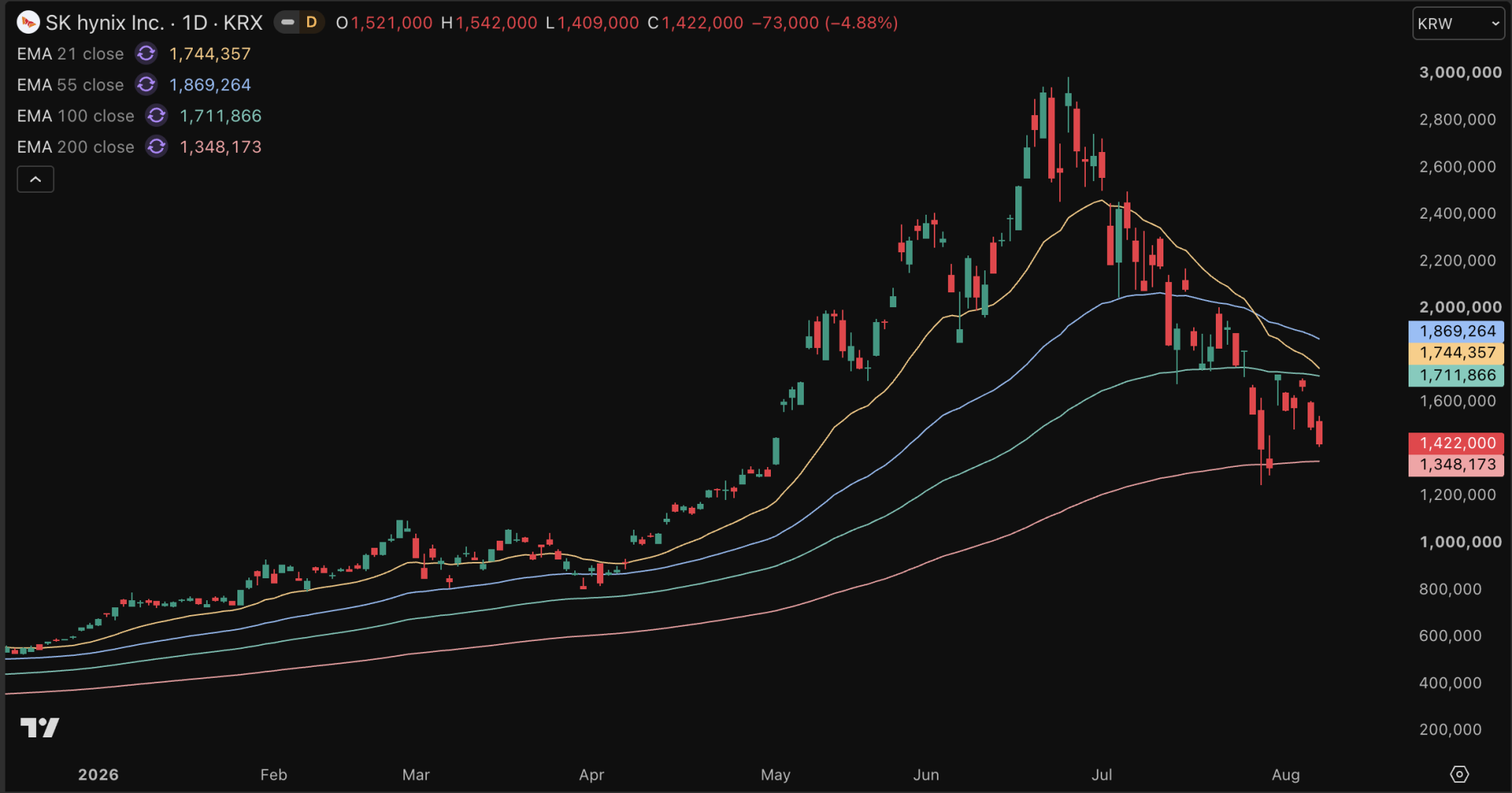The height and width of the screenshot is (793, 1512).
Task: Click the EMA 100 refresh source icon
Action: [157, 116]
